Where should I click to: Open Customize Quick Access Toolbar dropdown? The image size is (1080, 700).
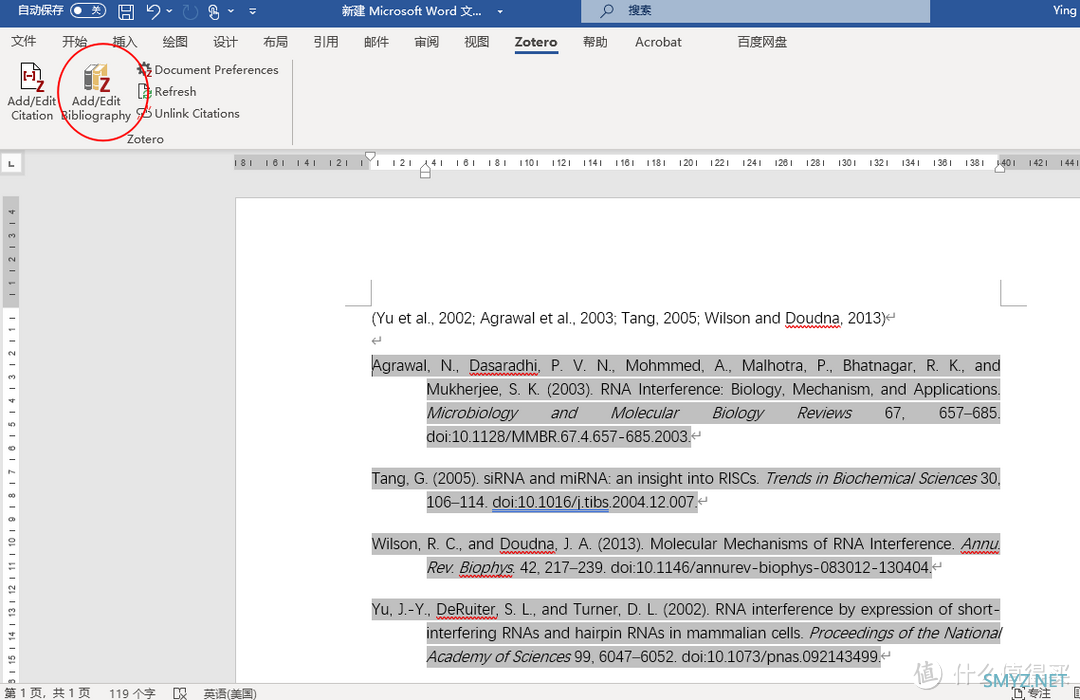tap(253, 11)
